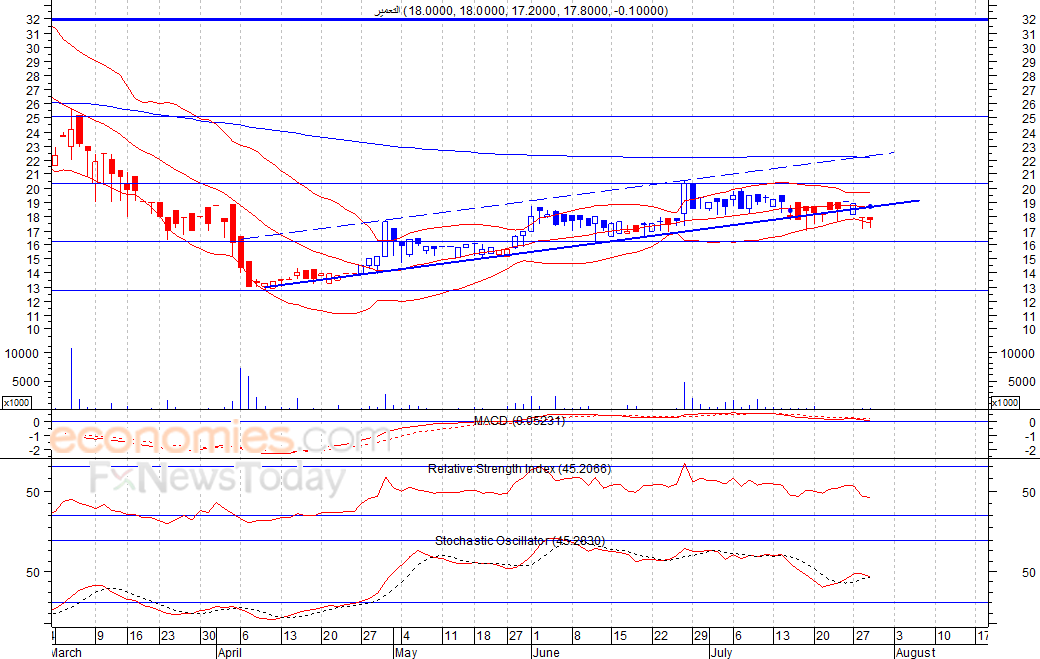Image resolution: width=1040 pixels, height=659 pixels.
Task: Click the June month label
Action: (x=547, y=652)
